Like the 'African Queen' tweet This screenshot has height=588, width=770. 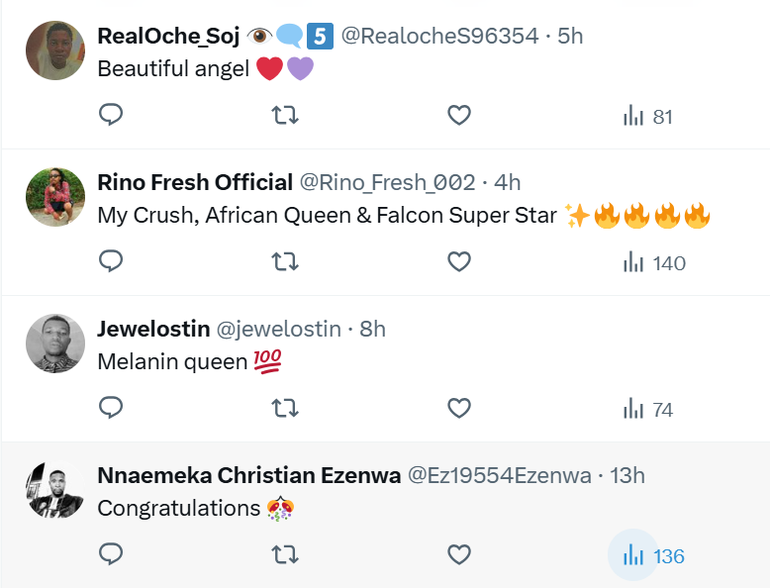459,262
